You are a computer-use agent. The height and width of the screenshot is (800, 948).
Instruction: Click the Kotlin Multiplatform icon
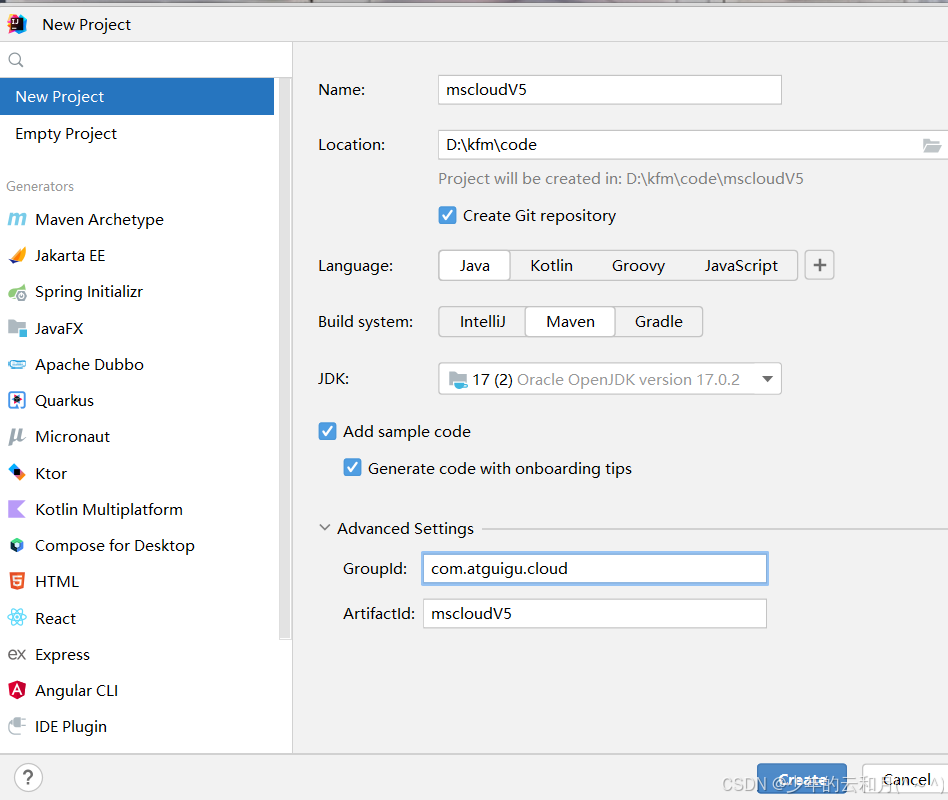point(17,509)
